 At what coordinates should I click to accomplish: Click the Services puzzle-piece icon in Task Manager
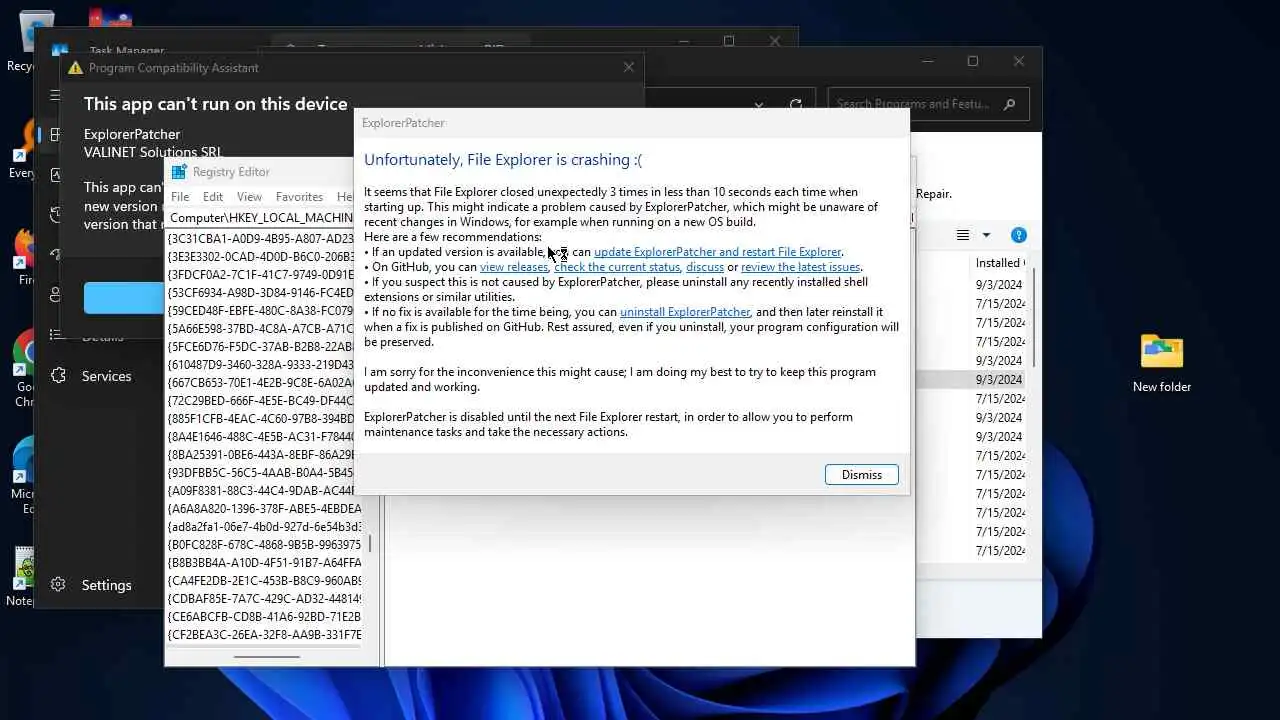coord(59,376)
